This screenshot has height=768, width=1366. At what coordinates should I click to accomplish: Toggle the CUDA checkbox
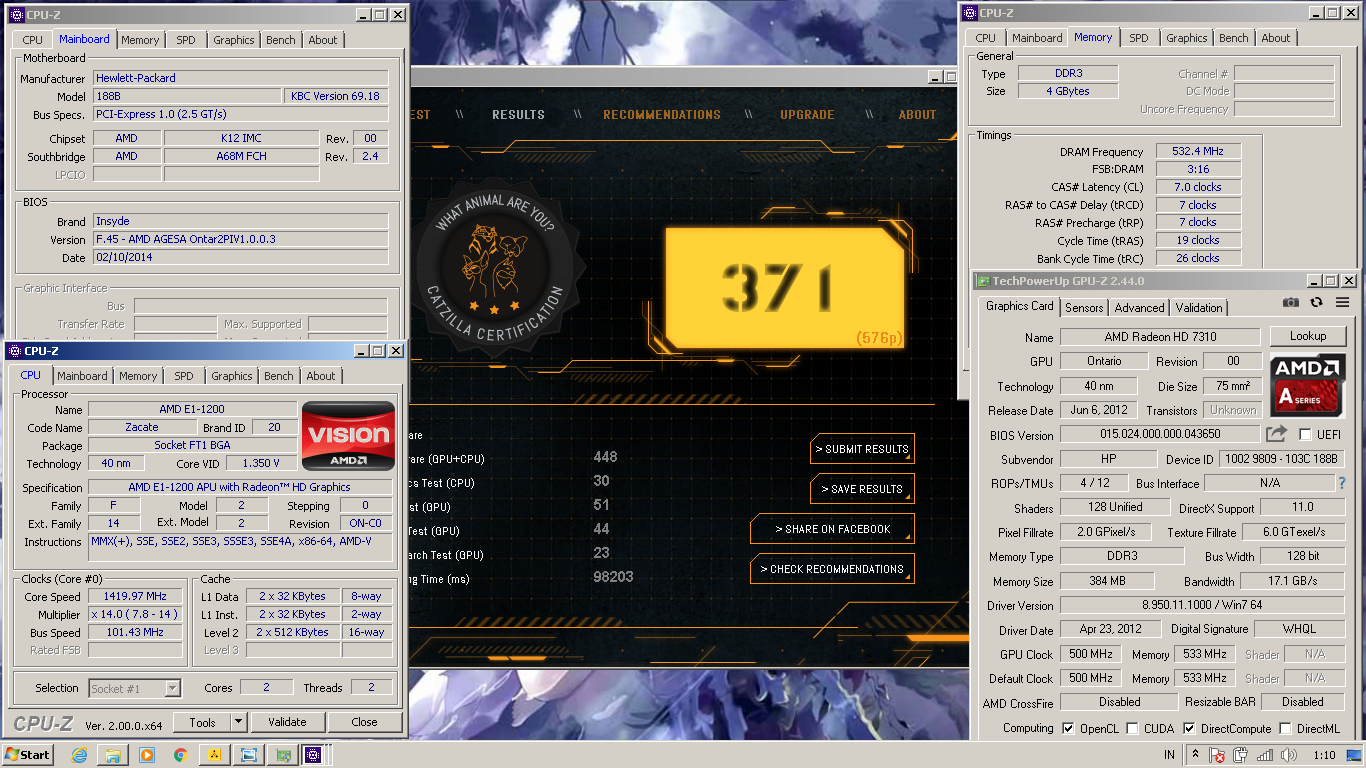1132,728
